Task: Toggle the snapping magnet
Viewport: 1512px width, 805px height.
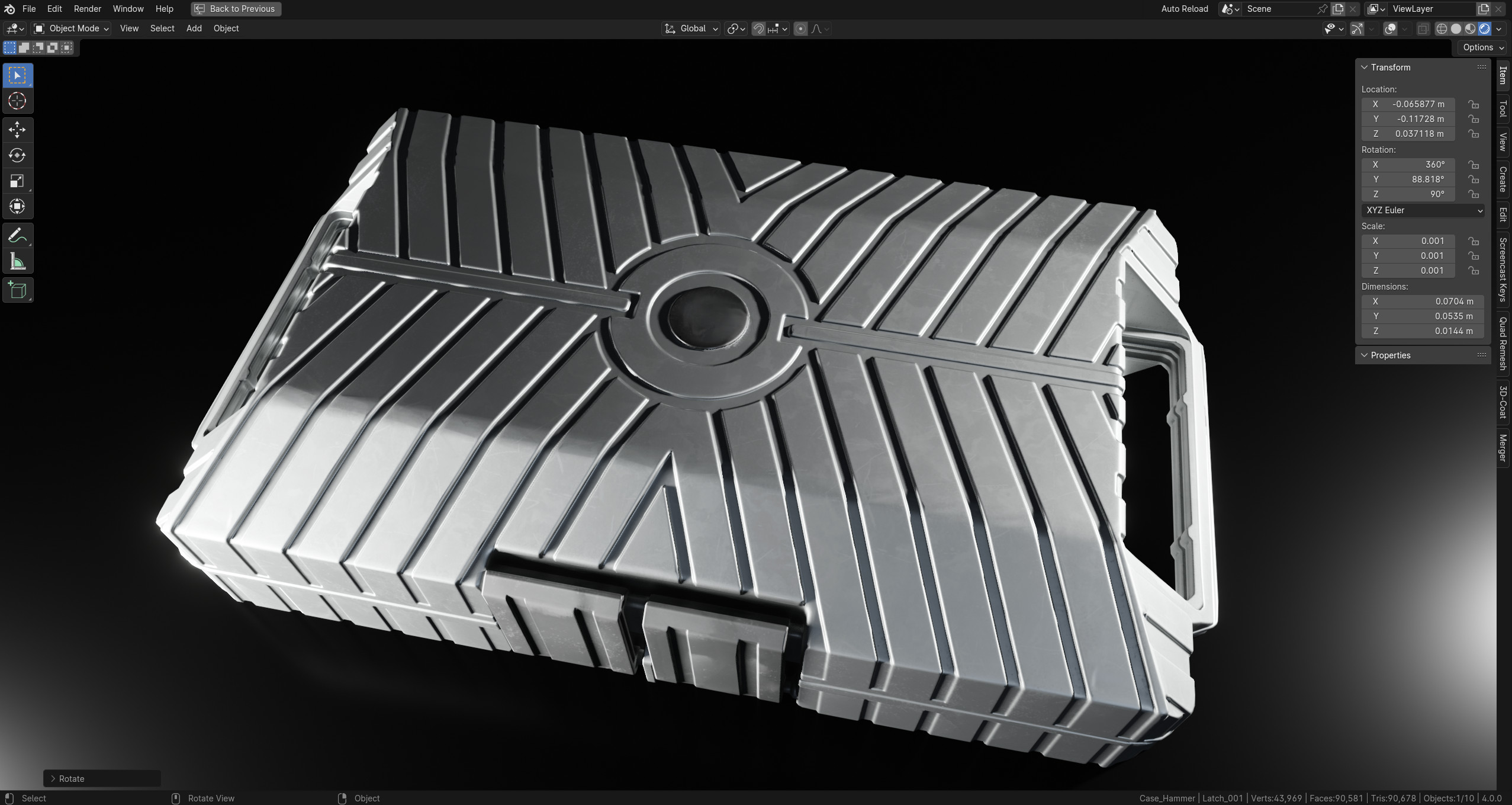Action: pos(758,28)
